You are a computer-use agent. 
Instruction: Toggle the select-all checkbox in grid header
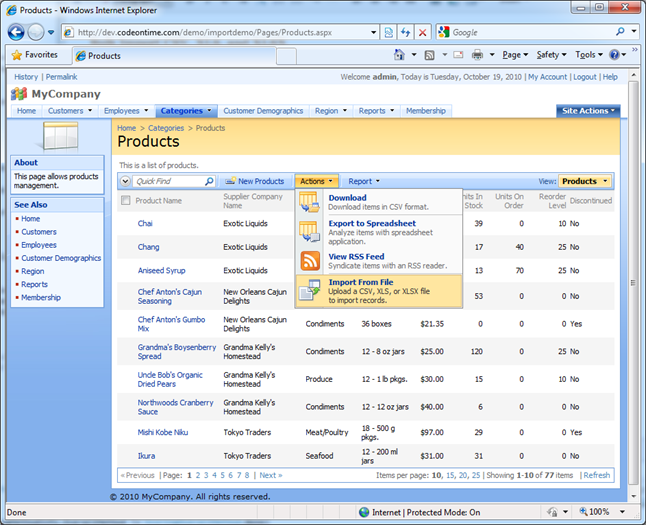(x=125, y=201)
